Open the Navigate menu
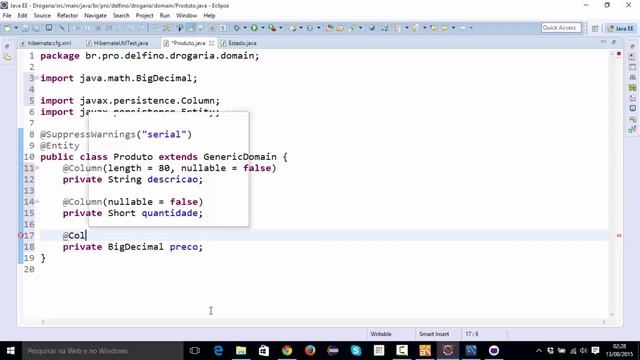 pos(95,16)
